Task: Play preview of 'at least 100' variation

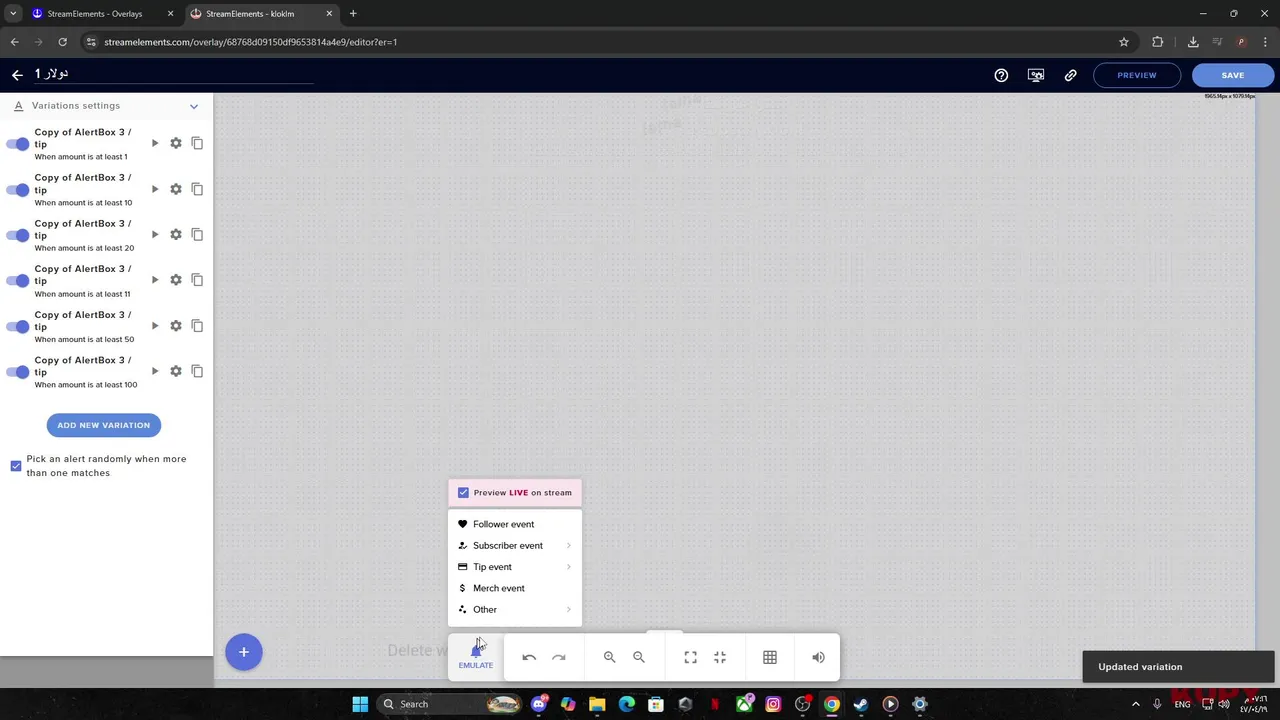Action: 155,371
